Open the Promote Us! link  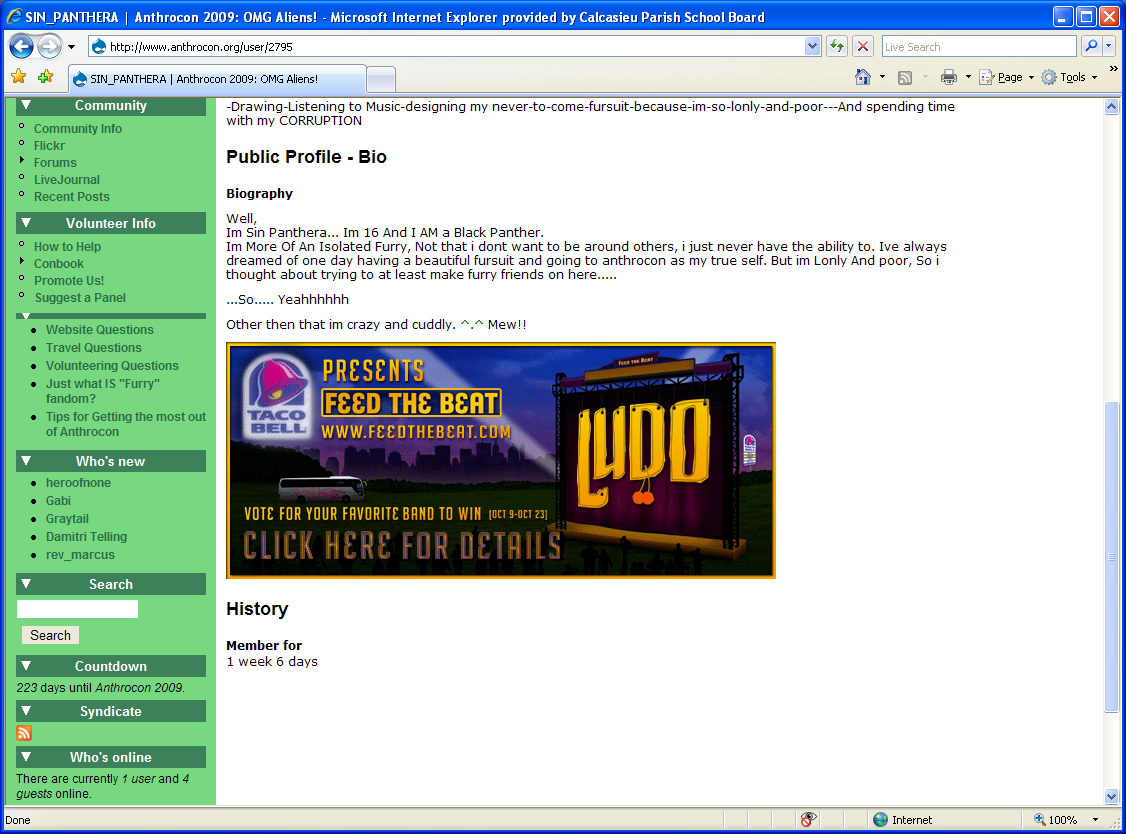tap(69, 281)
